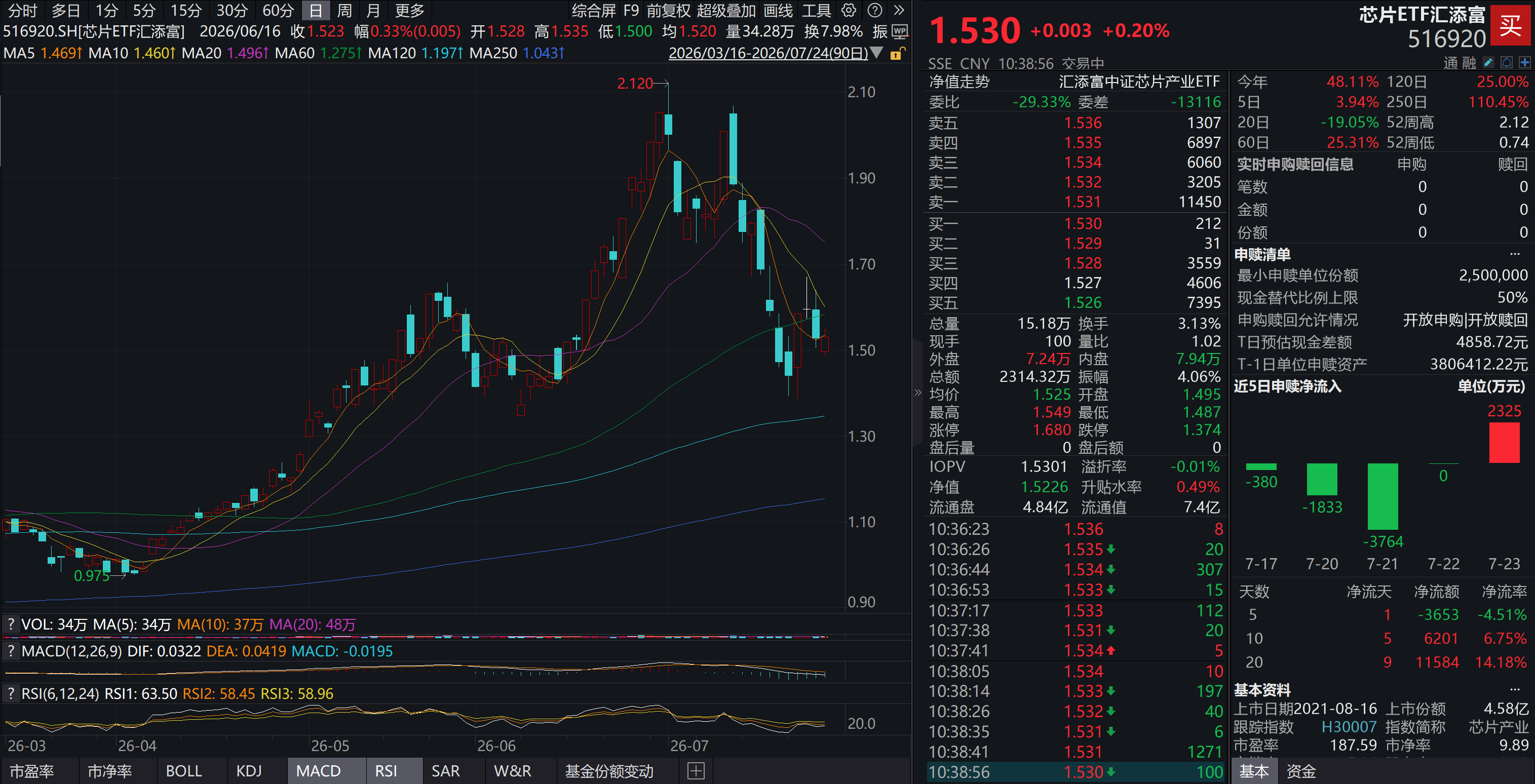
Task: Select the 1分 one-minute period
Action: (107, 10)
